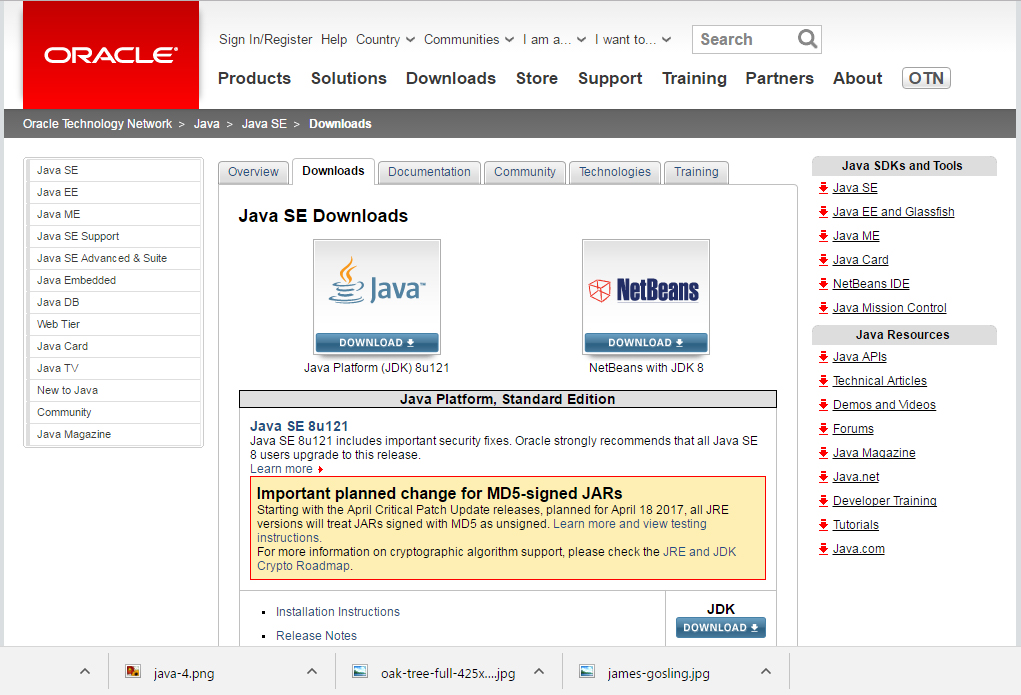The height and width of the screenshot is (695, 1021).
Task: Click the download icon next to Tutorials
Action: pos(822,524)
